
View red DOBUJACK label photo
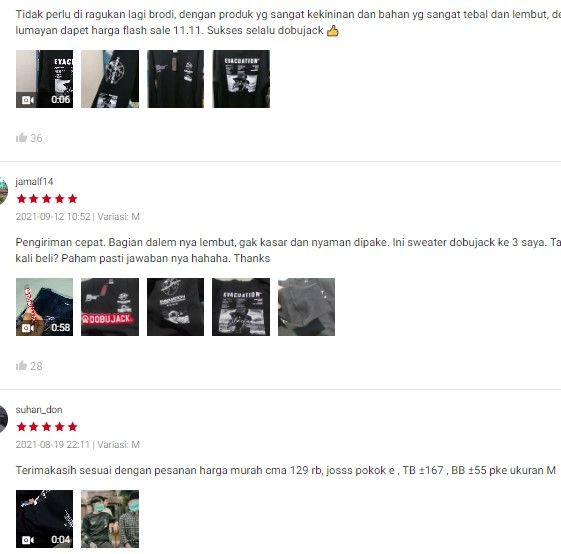110,307
